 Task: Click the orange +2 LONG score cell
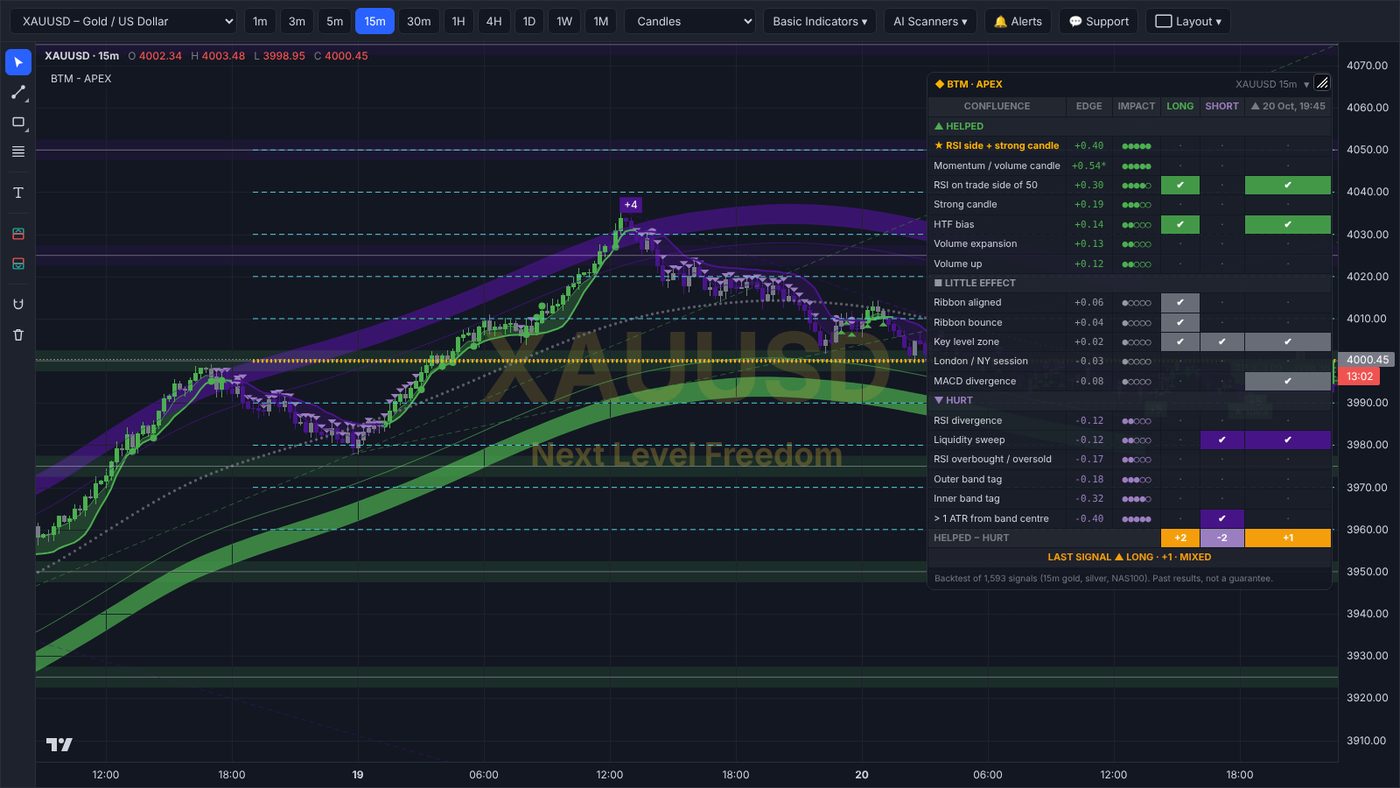1180,538
